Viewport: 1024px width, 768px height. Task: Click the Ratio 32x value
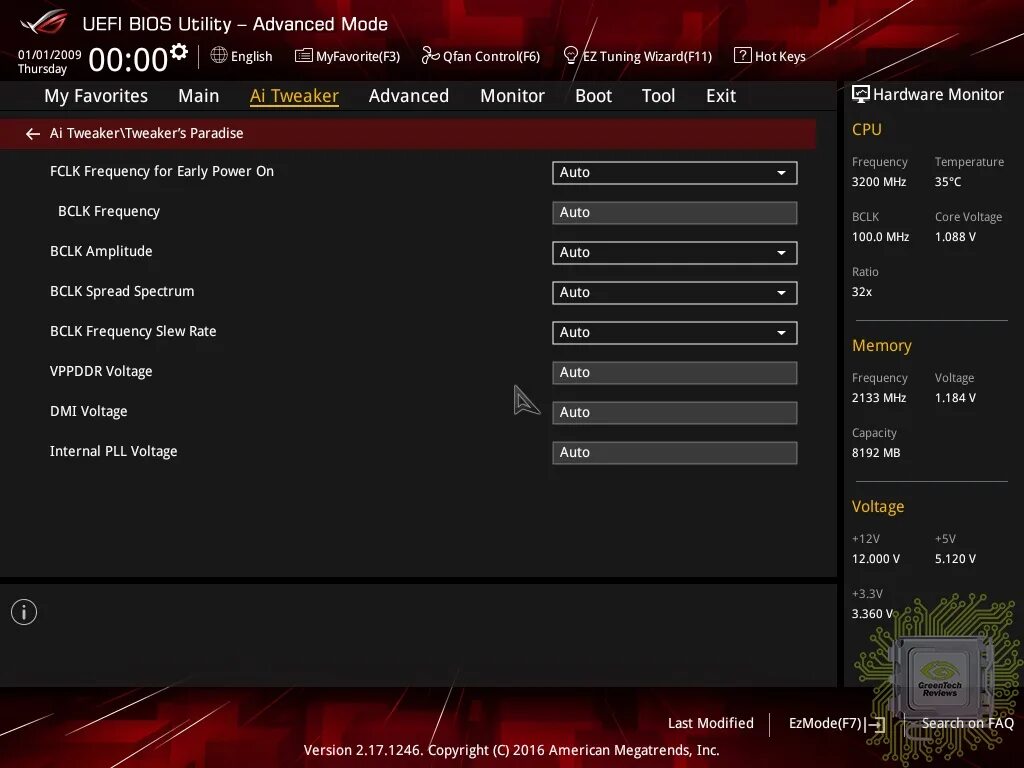click(861, 292)
